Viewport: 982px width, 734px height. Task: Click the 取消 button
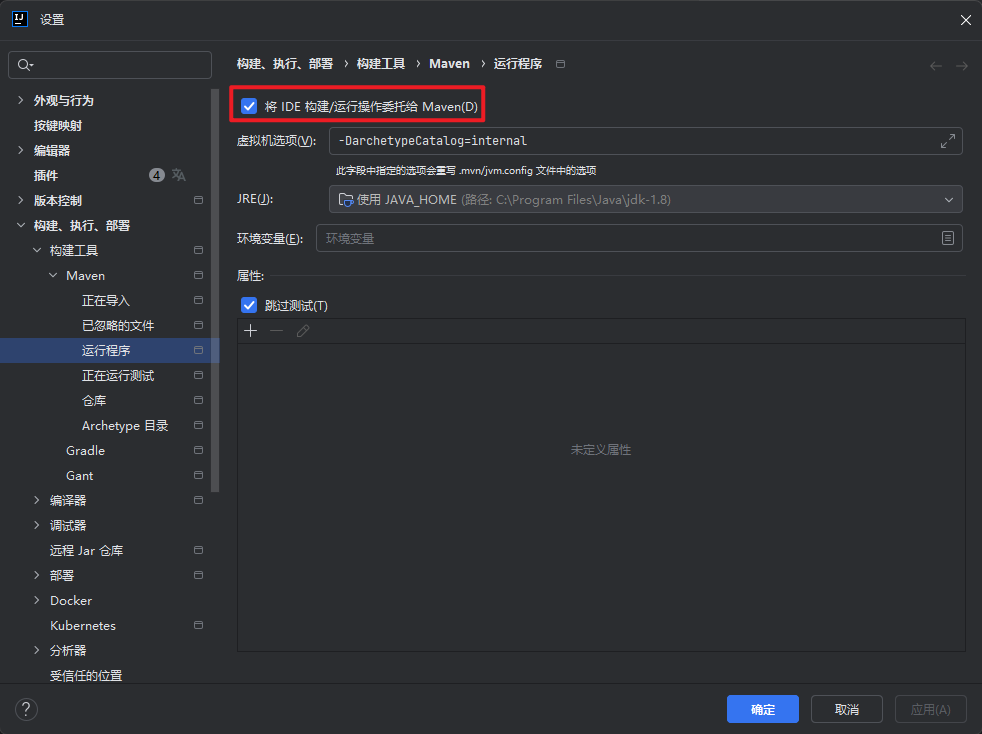[x=847, y=710]
